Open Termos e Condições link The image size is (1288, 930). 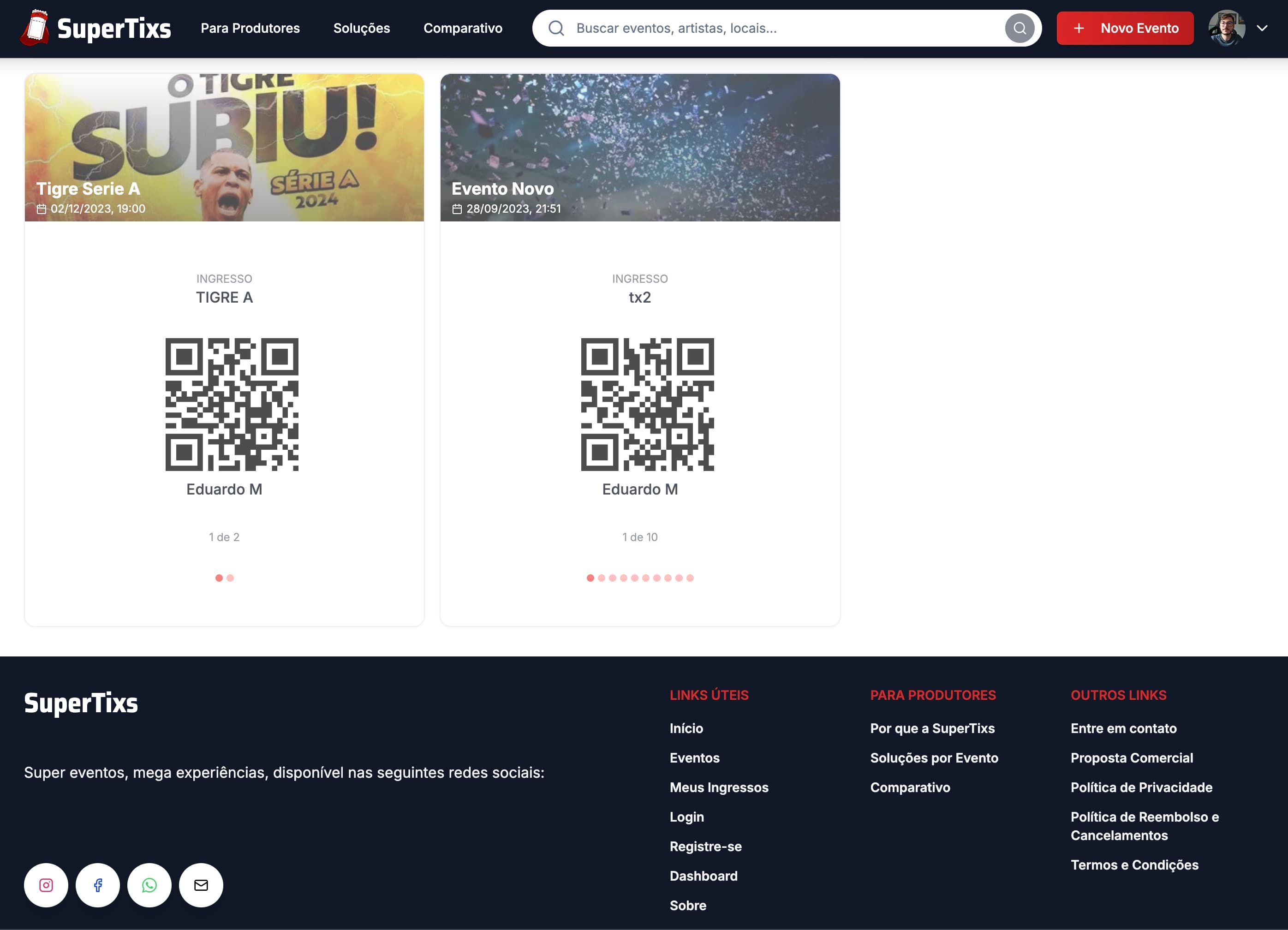click(1135, 864)
